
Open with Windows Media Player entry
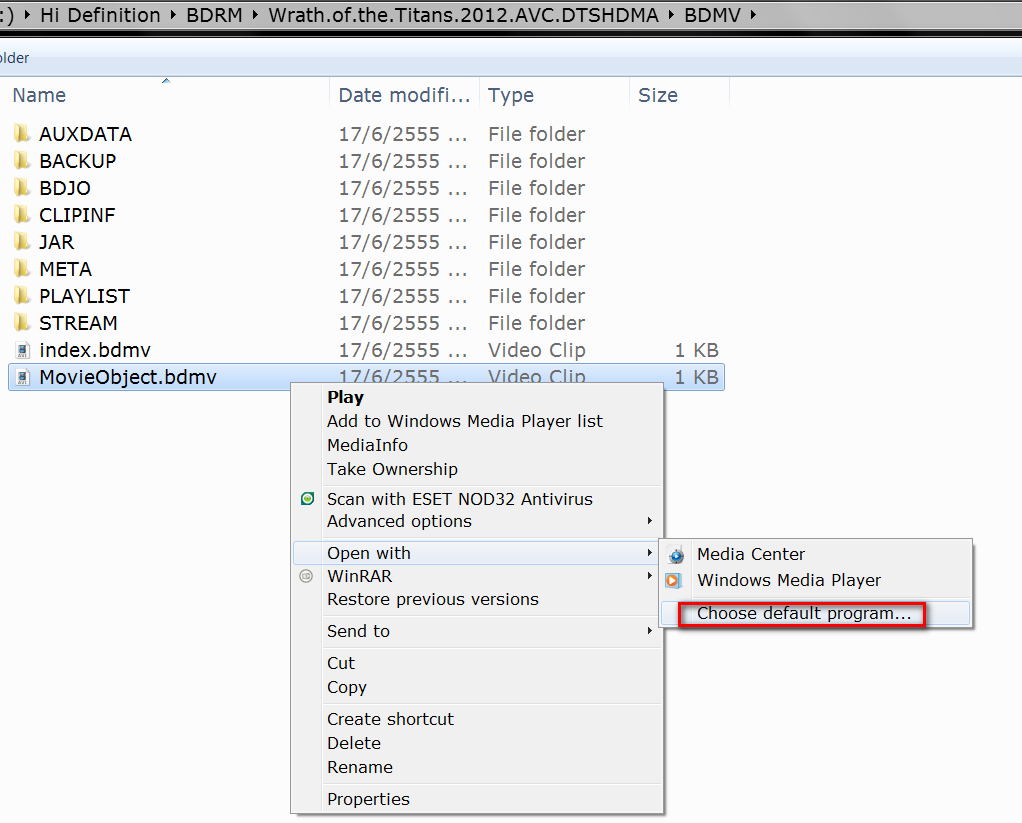tap(789, 580)
